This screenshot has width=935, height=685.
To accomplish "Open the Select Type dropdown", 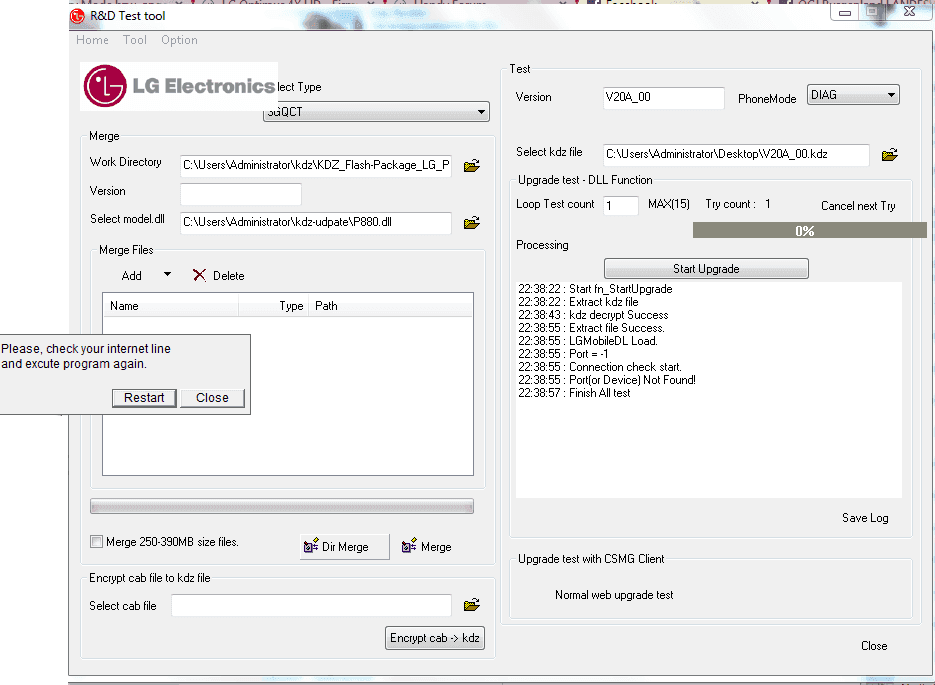I will 376,111.
